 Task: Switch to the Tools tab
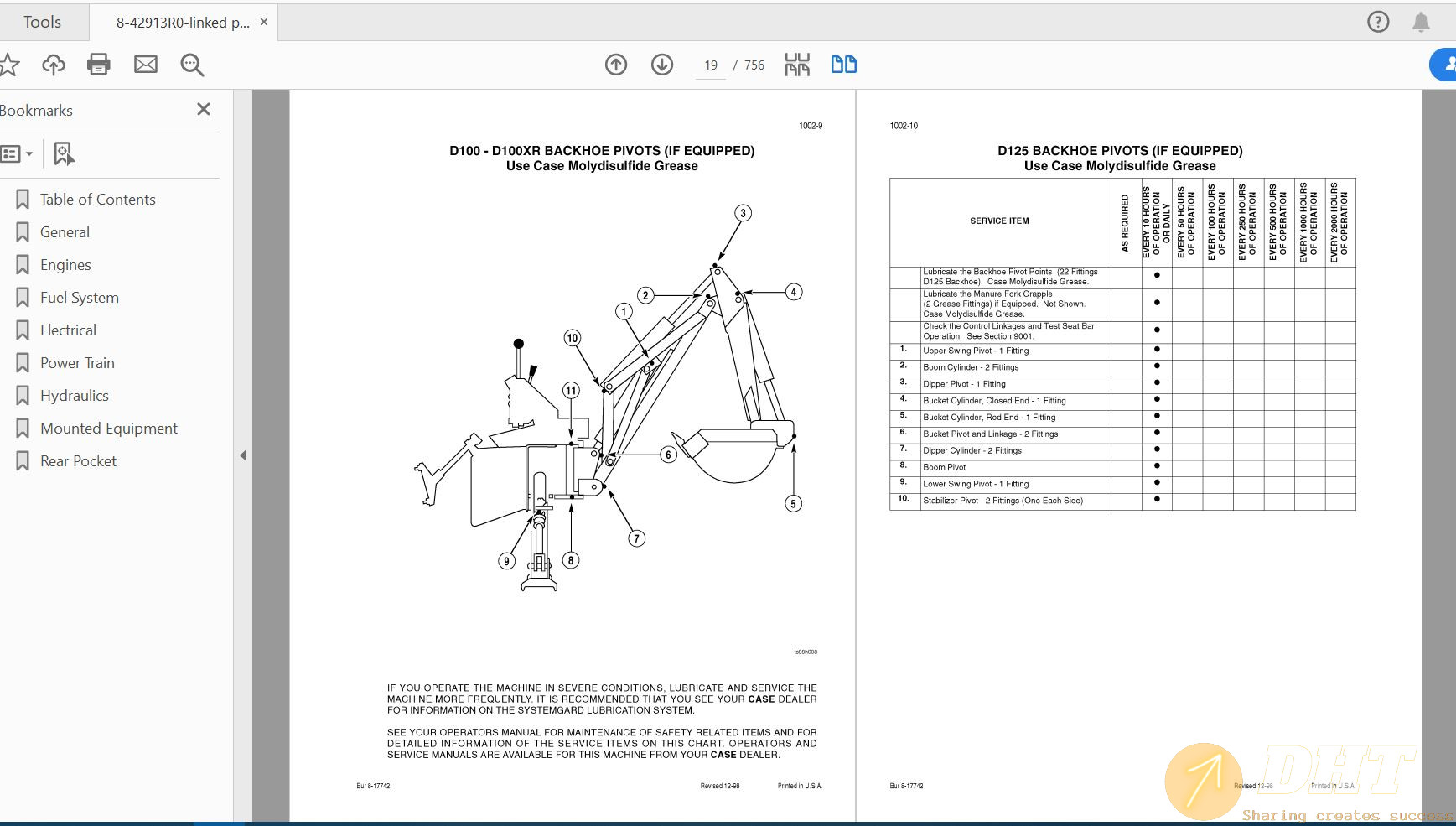coord(44,22)
